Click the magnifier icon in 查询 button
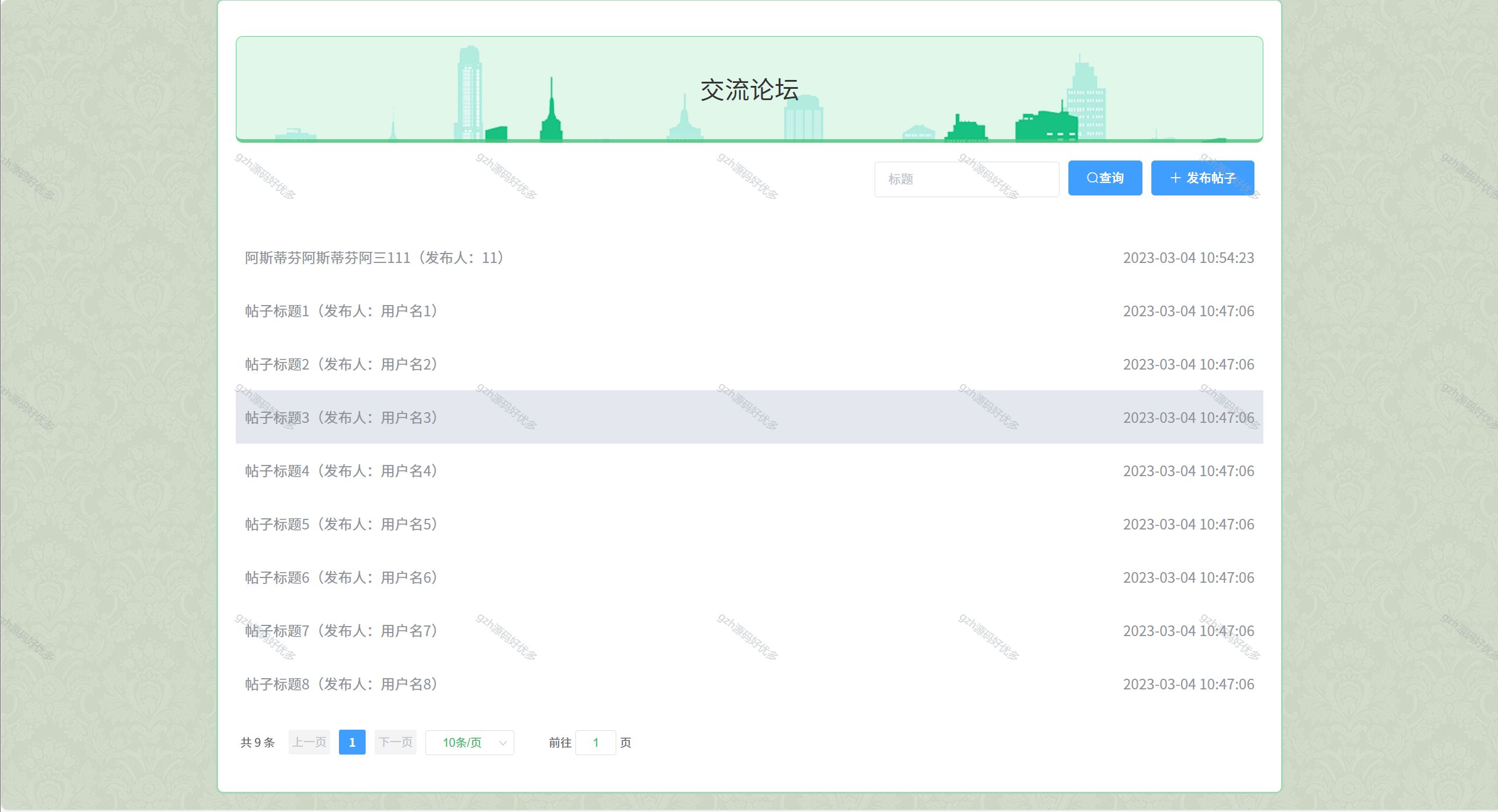 coord(1092,178)
